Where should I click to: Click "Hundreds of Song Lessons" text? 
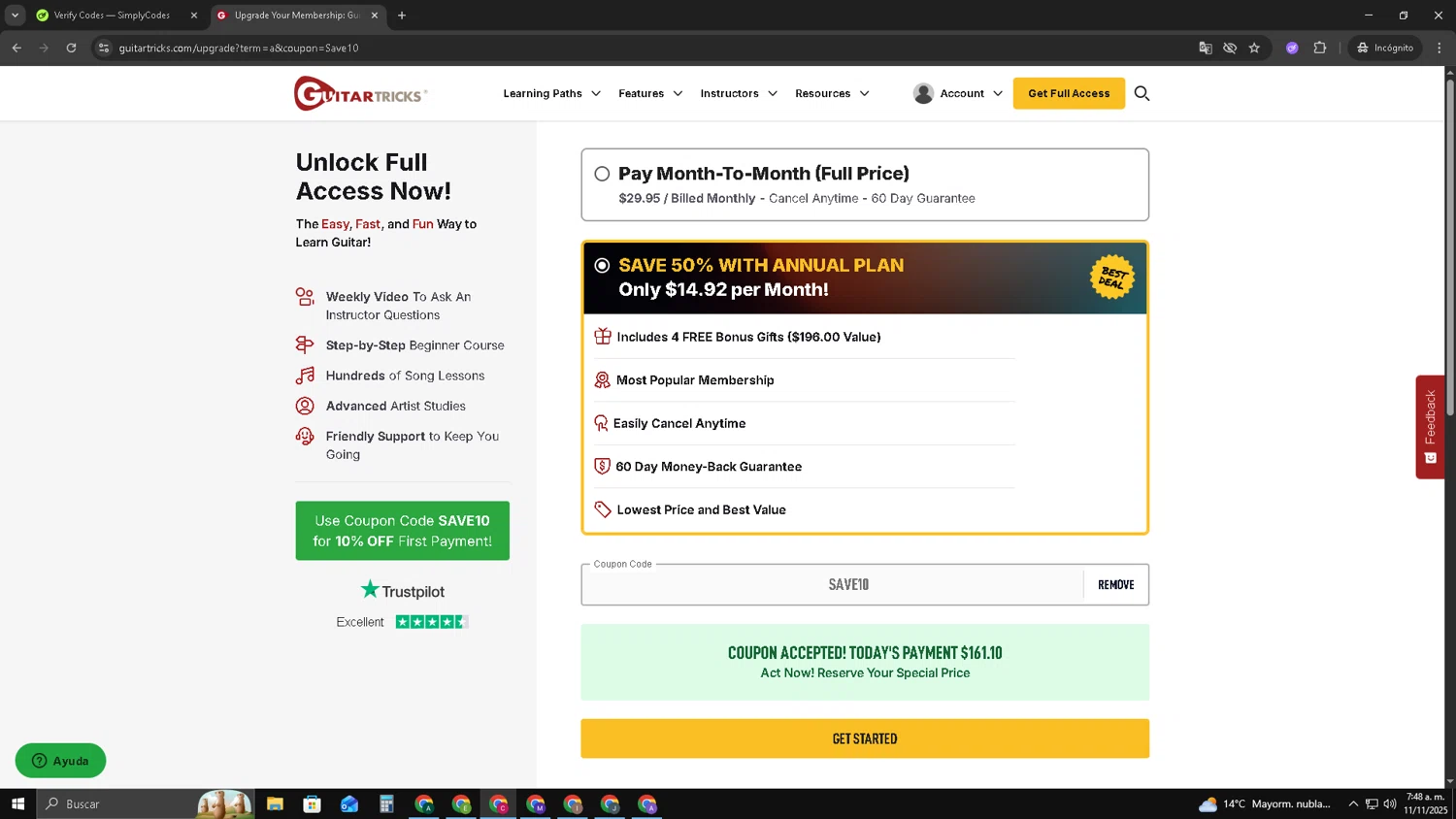[405, 376]
